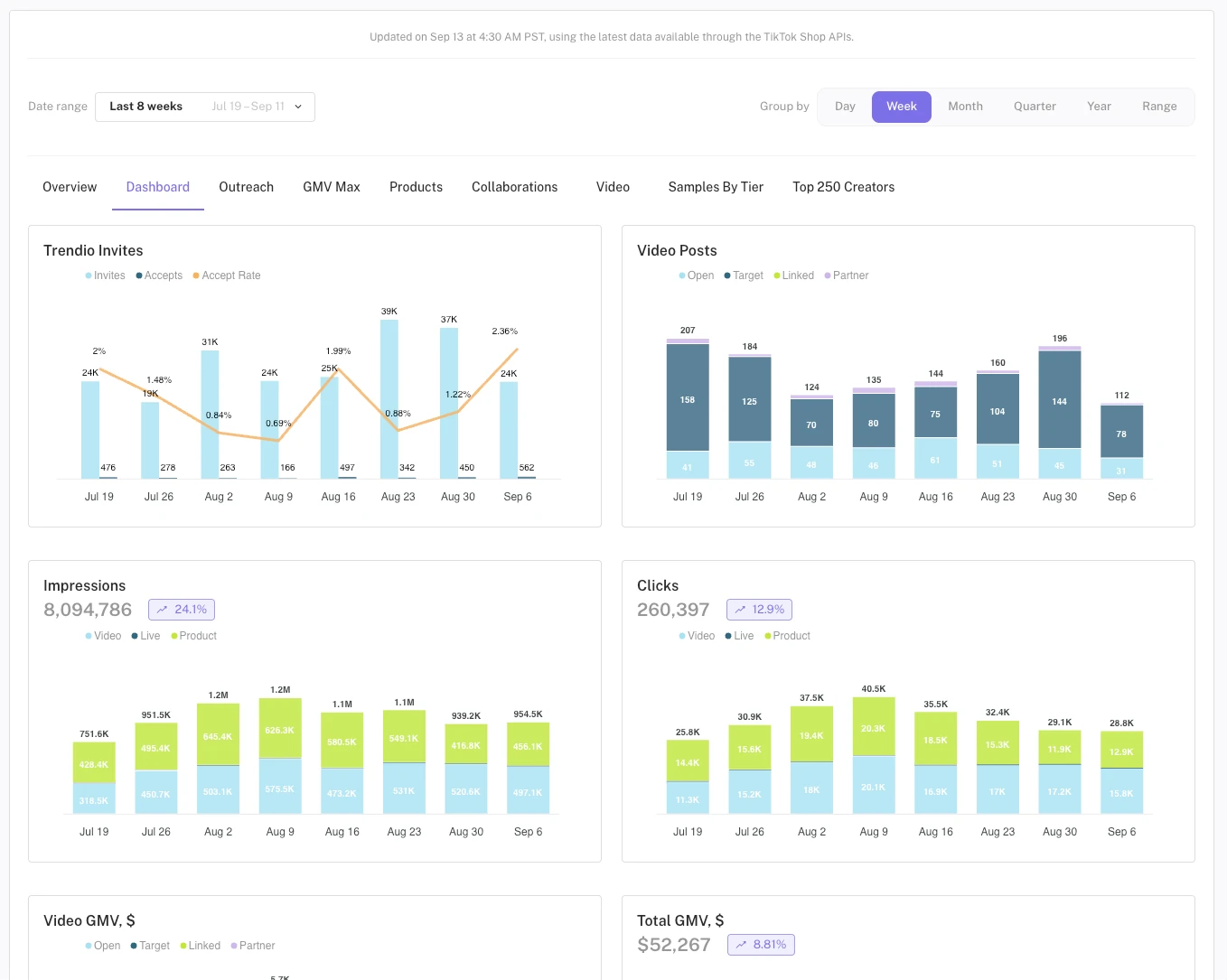The width and height of the screenshot is (1227, 980).
Task: Toggle Target legend in Video Posts chart
Action: pos(744,275)
